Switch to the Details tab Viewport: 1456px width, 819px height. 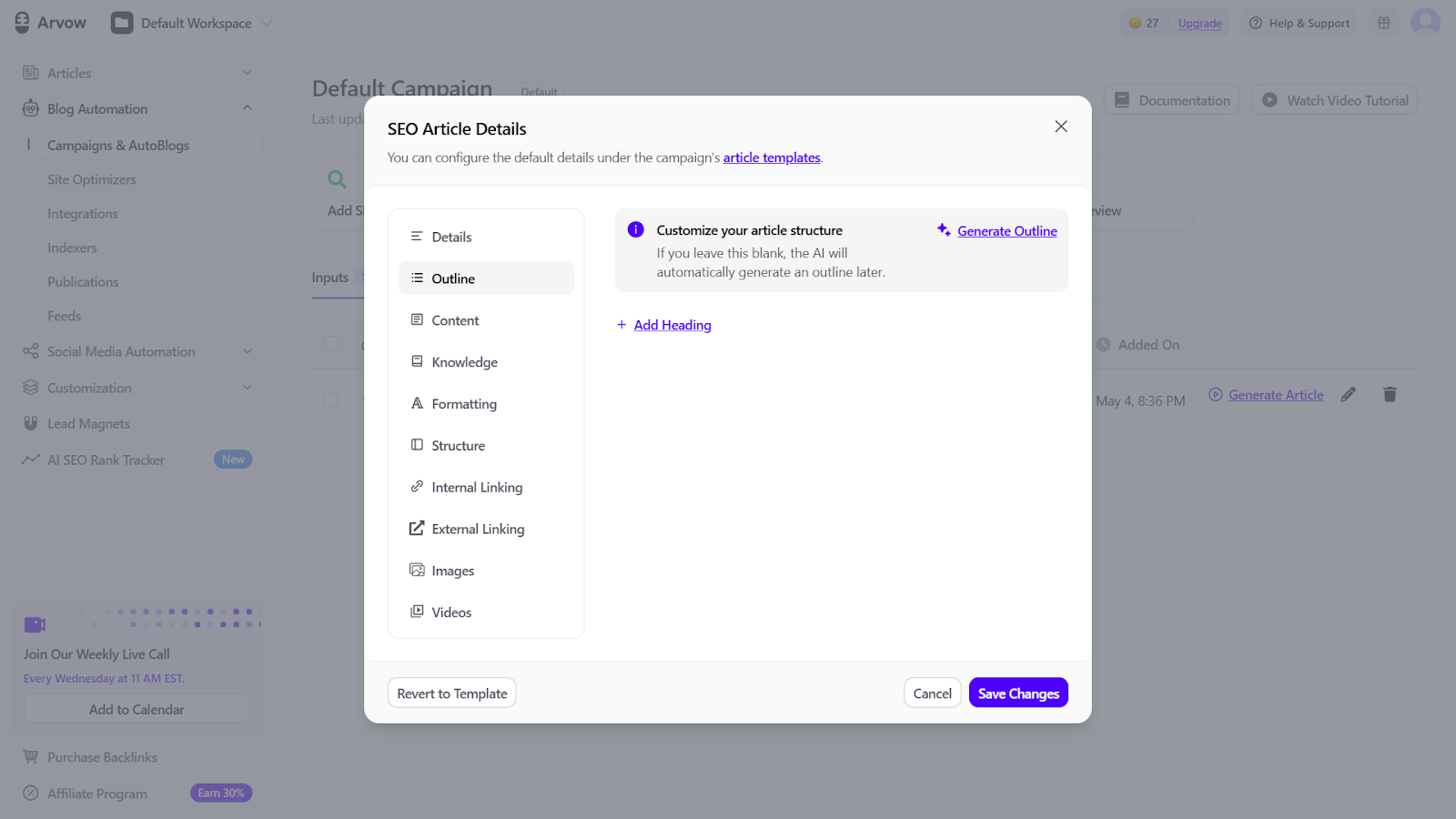click(451, 236)
